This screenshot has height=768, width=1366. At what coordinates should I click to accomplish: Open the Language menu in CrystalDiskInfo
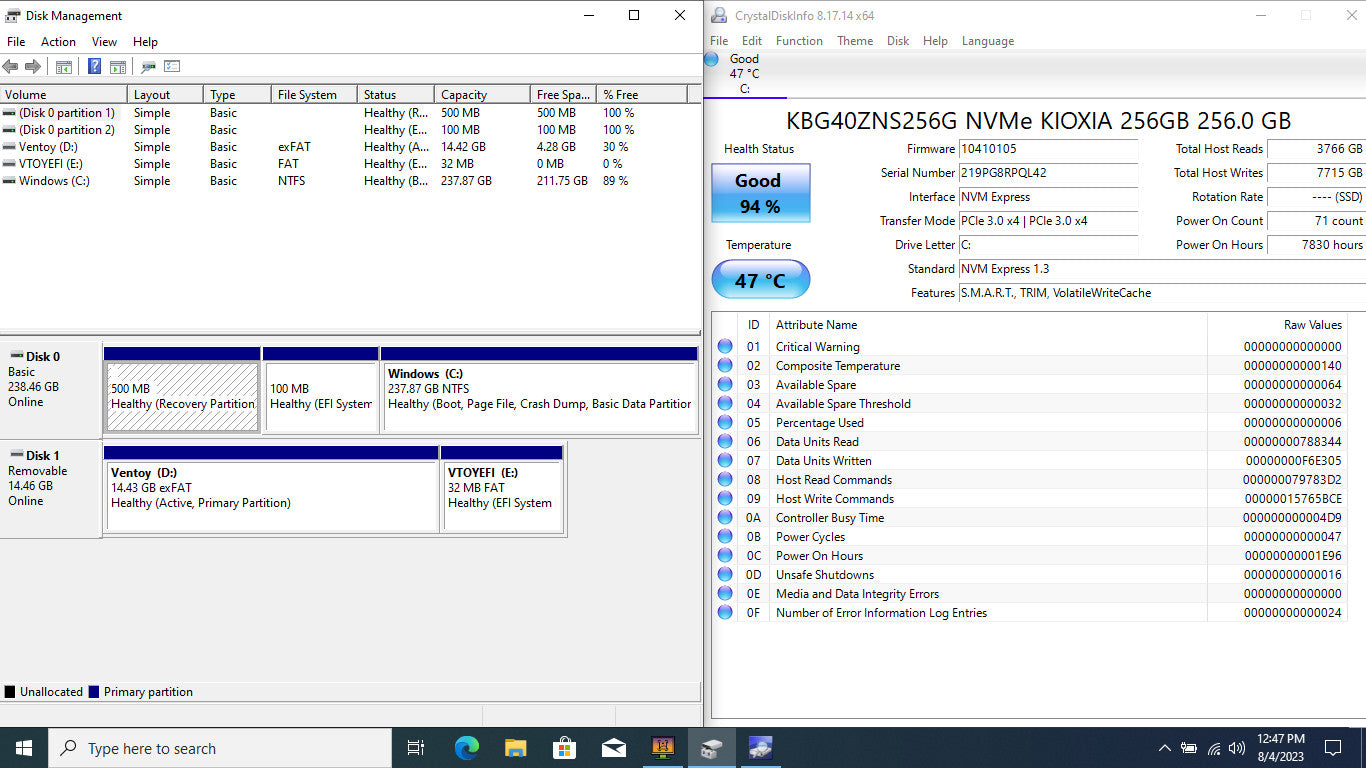(x=988, y=41)
